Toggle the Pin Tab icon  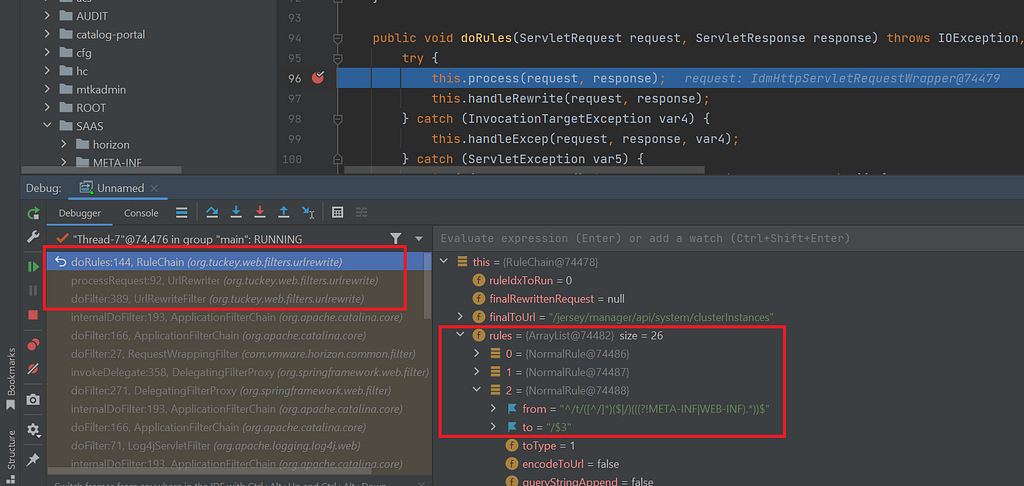click(33, 461)
